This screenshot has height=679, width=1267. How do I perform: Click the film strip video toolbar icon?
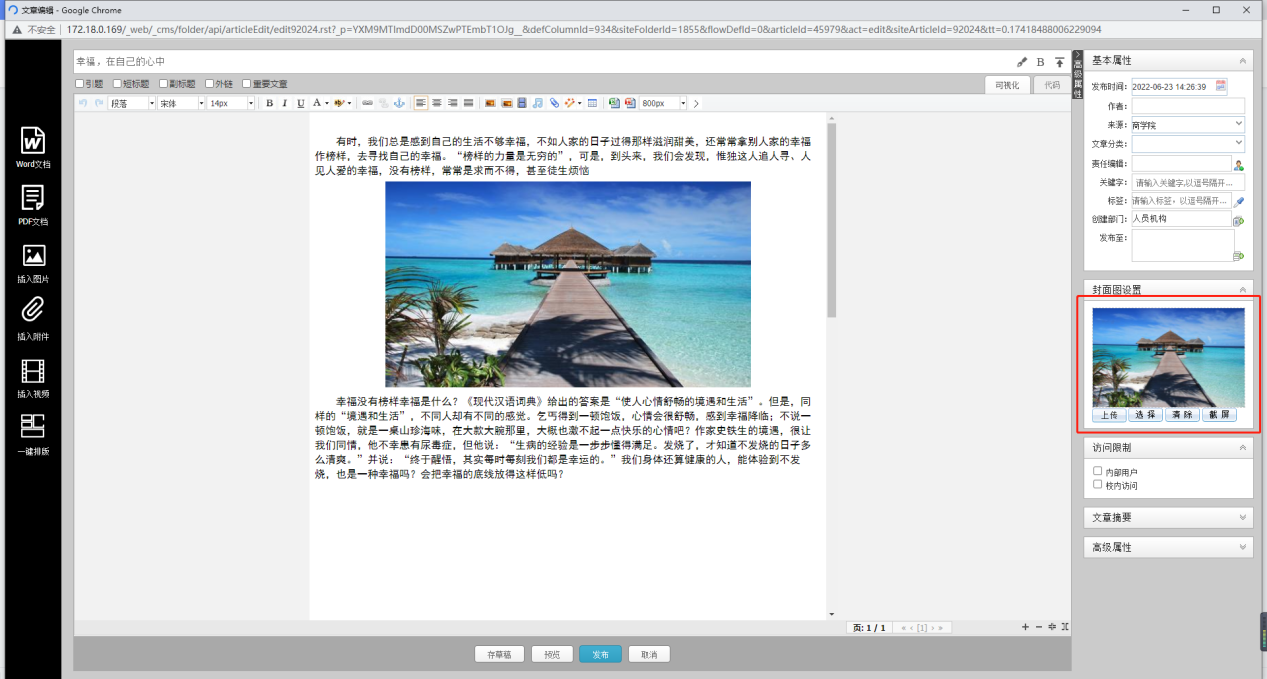[522, 103]
